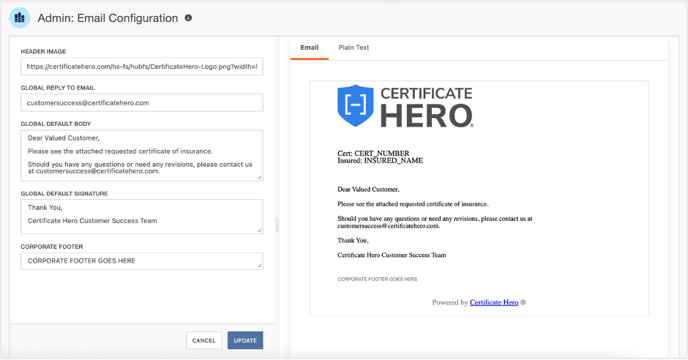Click the 'CORPORATE FOOTER' label

(52, 247)
